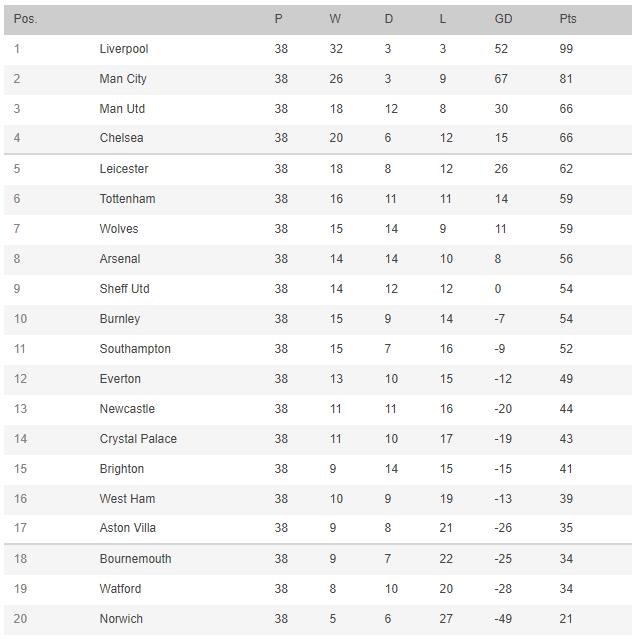This screenshot has height=640, width=638.
Task: Click the Wolves team name
Action: [x=119, y=229]
